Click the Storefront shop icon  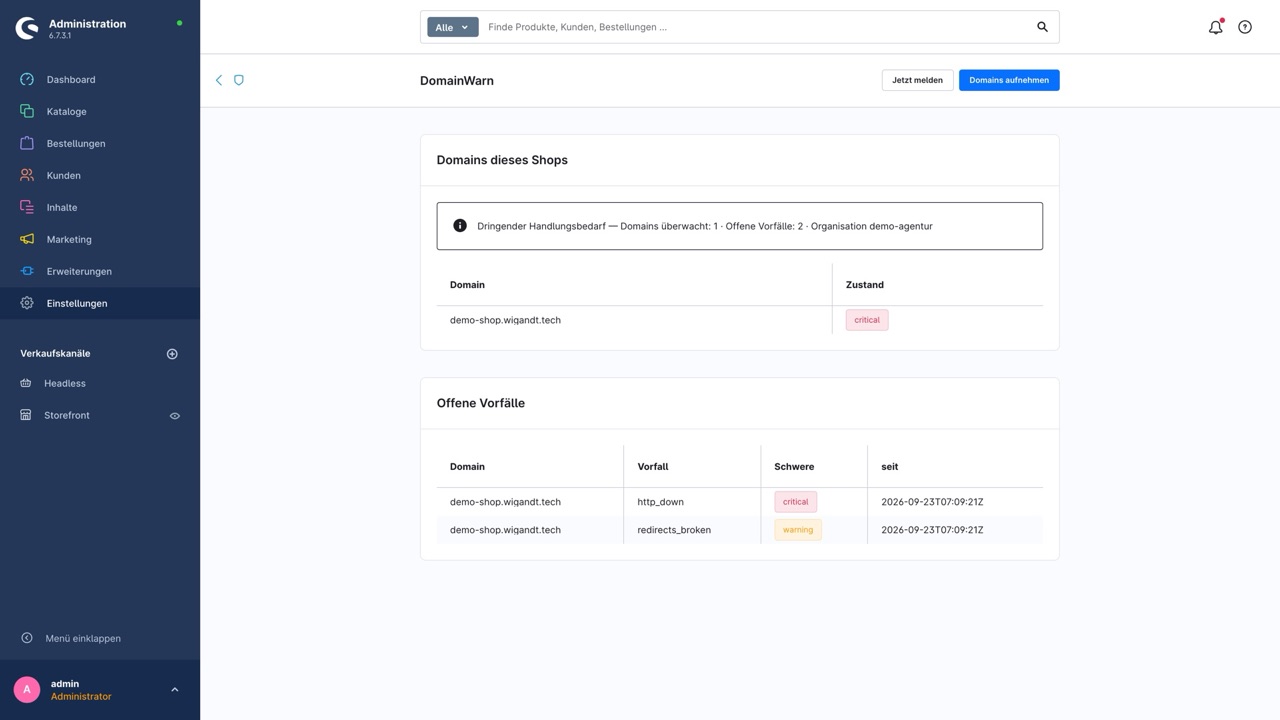click(26, 415)
